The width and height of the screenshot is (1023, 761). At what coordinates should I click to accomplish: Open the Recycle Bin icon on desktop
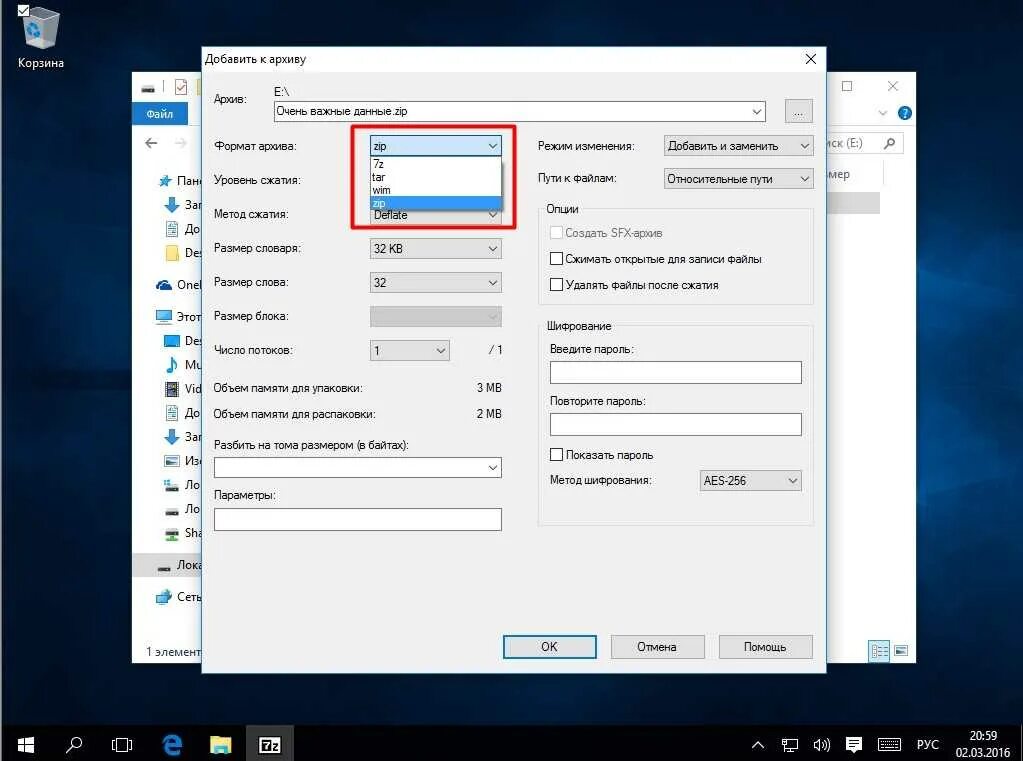click(40, 36)
